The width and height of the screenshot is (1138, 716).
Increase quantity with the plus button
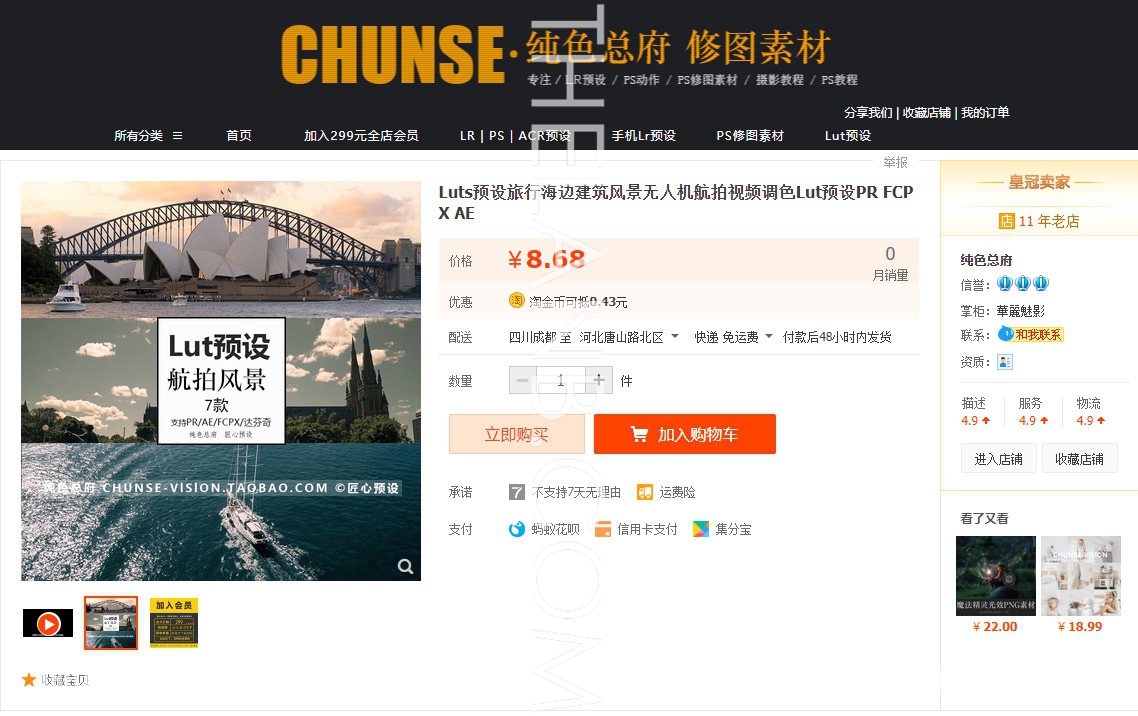(599, 380)
